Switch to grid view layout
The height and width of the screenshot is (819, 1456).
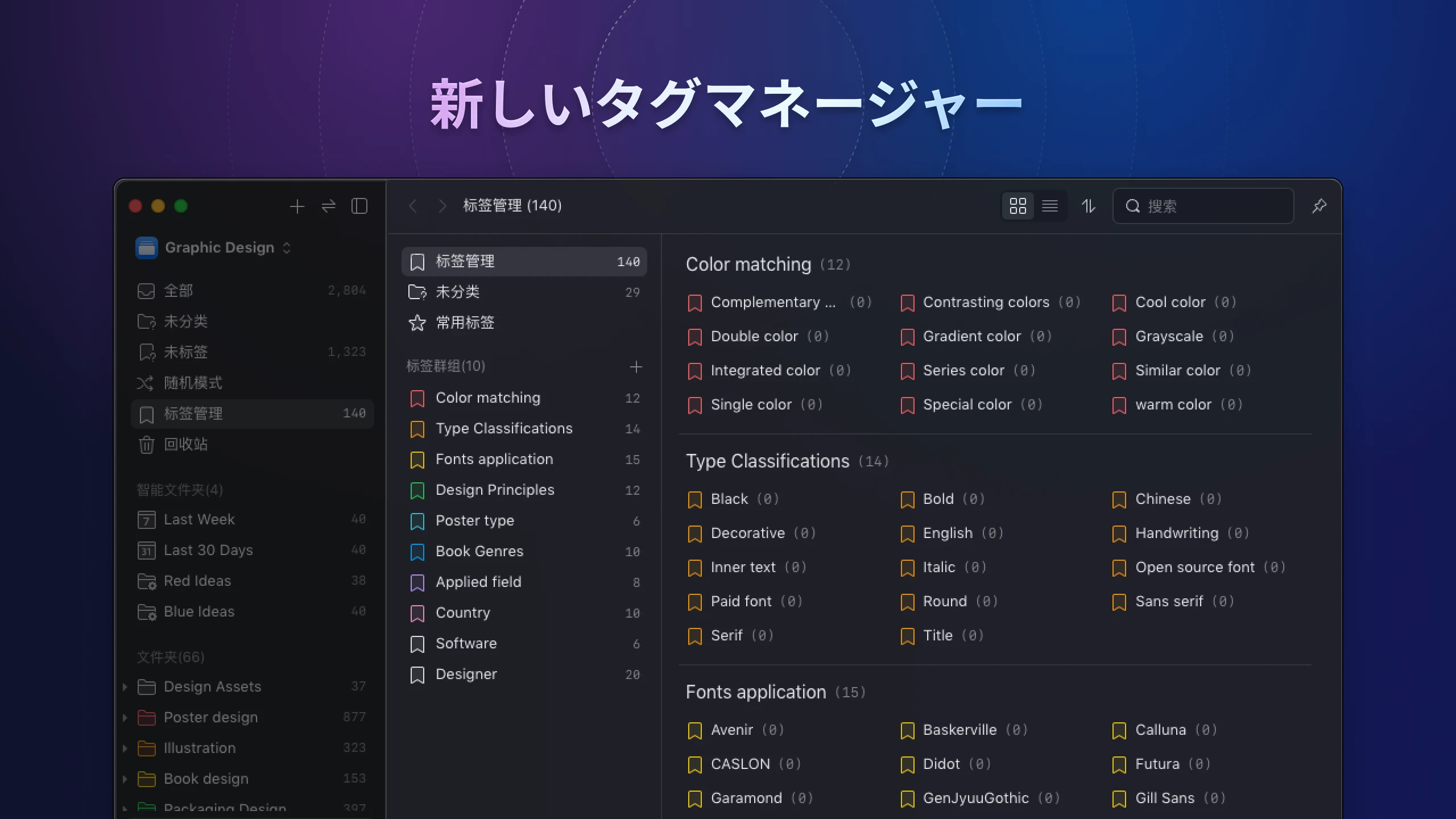(x=1017, y=206)
